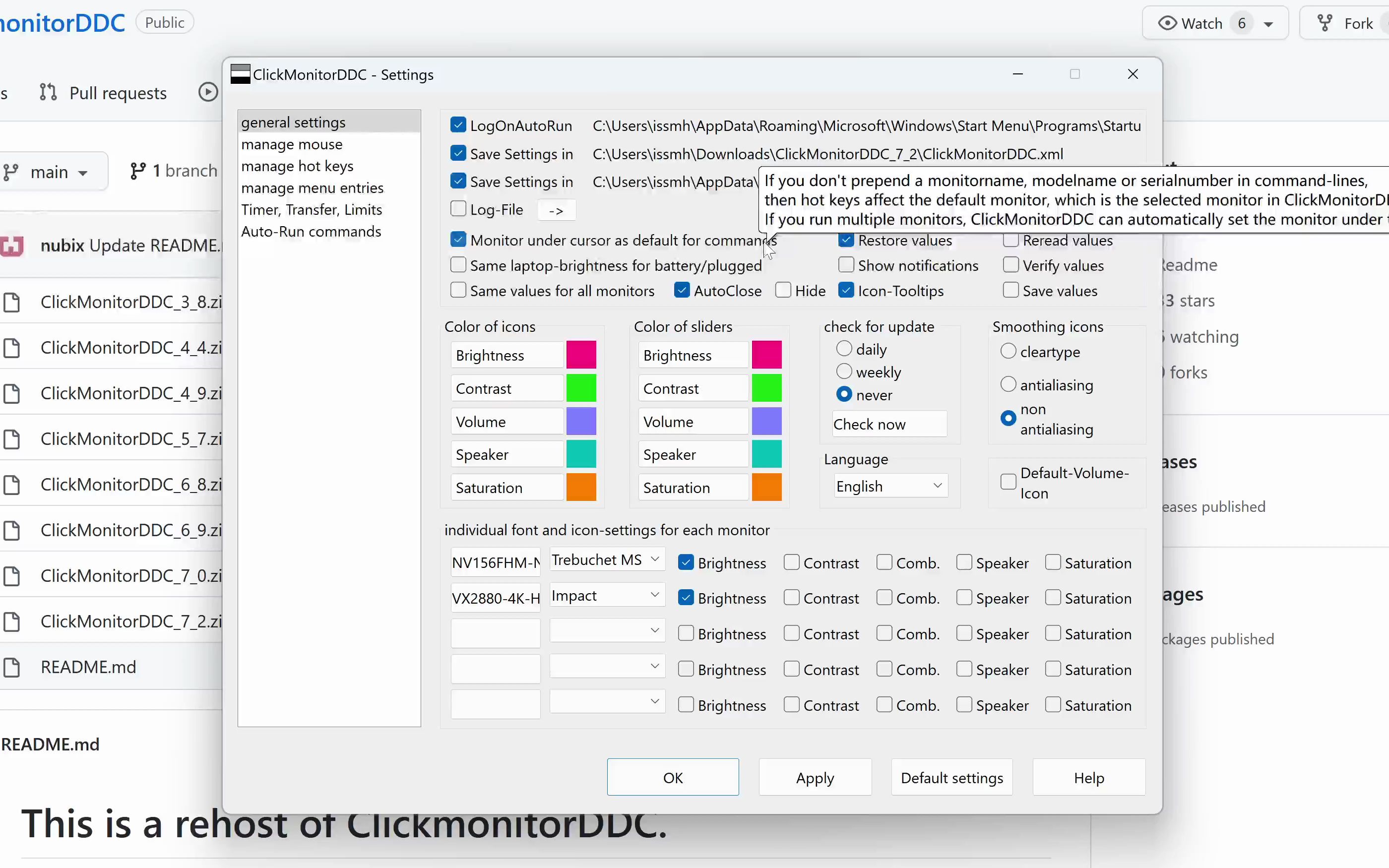The width and height of the screenshot is (1389, 868).
Task: Click purple Volume slider color swatch
Action: pos(767,422)
